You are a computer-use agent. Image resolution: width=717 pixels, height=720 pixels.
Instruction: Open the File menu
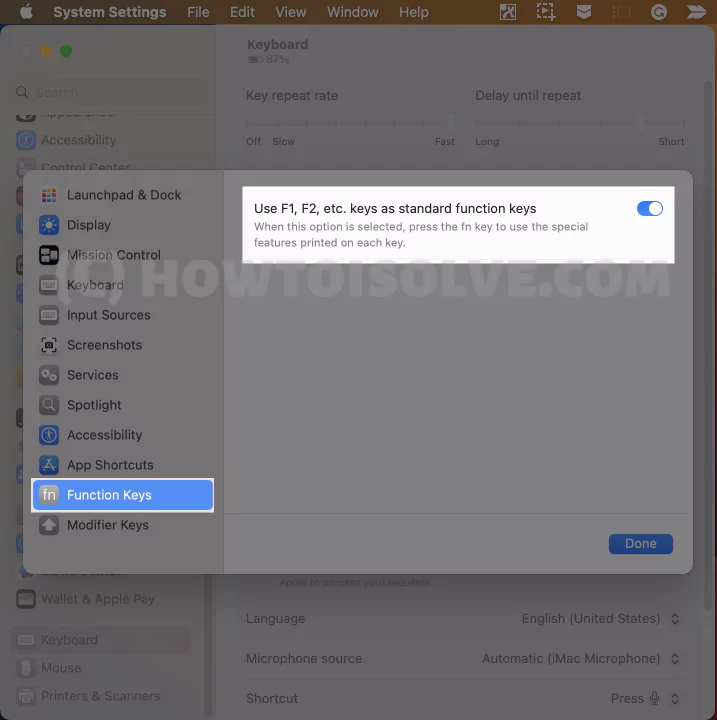[198, 12]
